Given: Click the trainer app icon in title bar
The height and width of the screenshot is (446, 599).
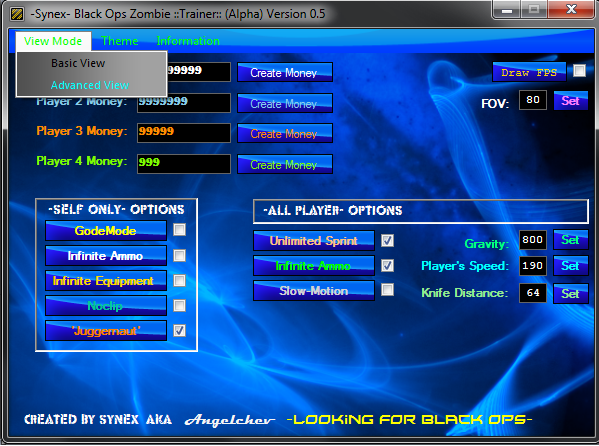Looking at the screenshot, I should [x=17, y=14].
